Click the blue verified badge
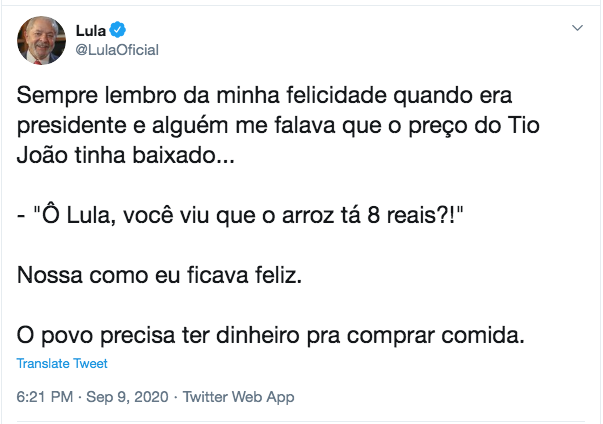Image resolution: width=603 pixels, height=424 pixels. click(x=119, y=31)
